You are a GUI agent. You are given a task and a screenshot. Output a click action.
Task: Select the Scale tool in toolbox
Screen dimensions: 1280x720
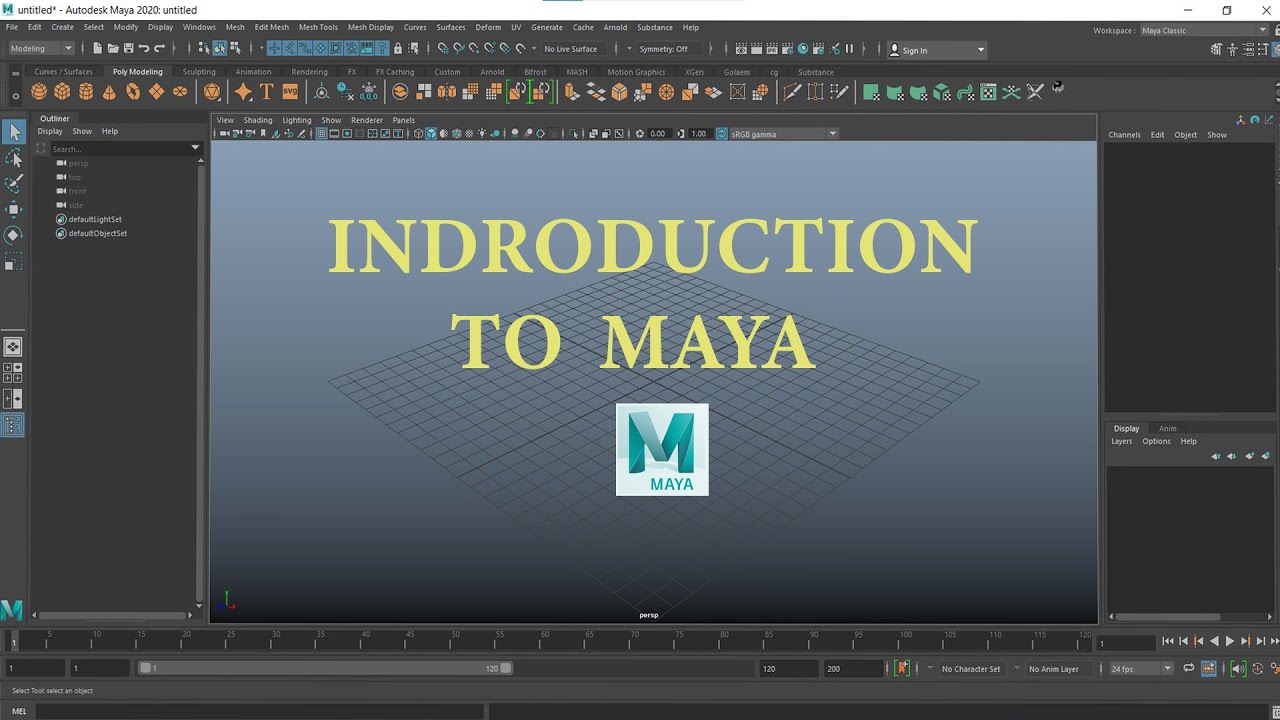[14, 262]
